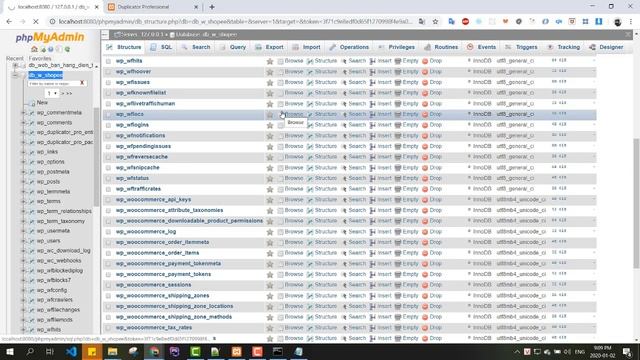Image resolution: width=640 pixels, height=360 pixels.
Task: Check the wp_wflogins table checkbox
Action: (108, 125)
